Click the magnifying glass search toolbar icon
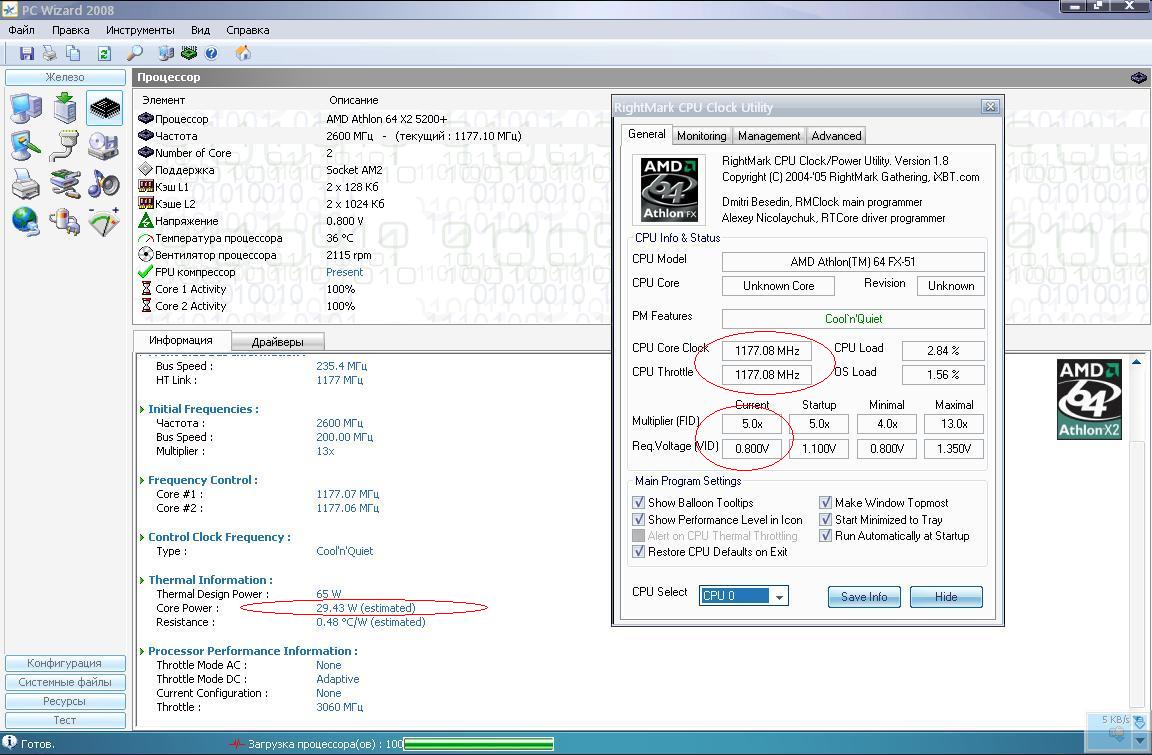1152x755 pixels. (135, 53)
